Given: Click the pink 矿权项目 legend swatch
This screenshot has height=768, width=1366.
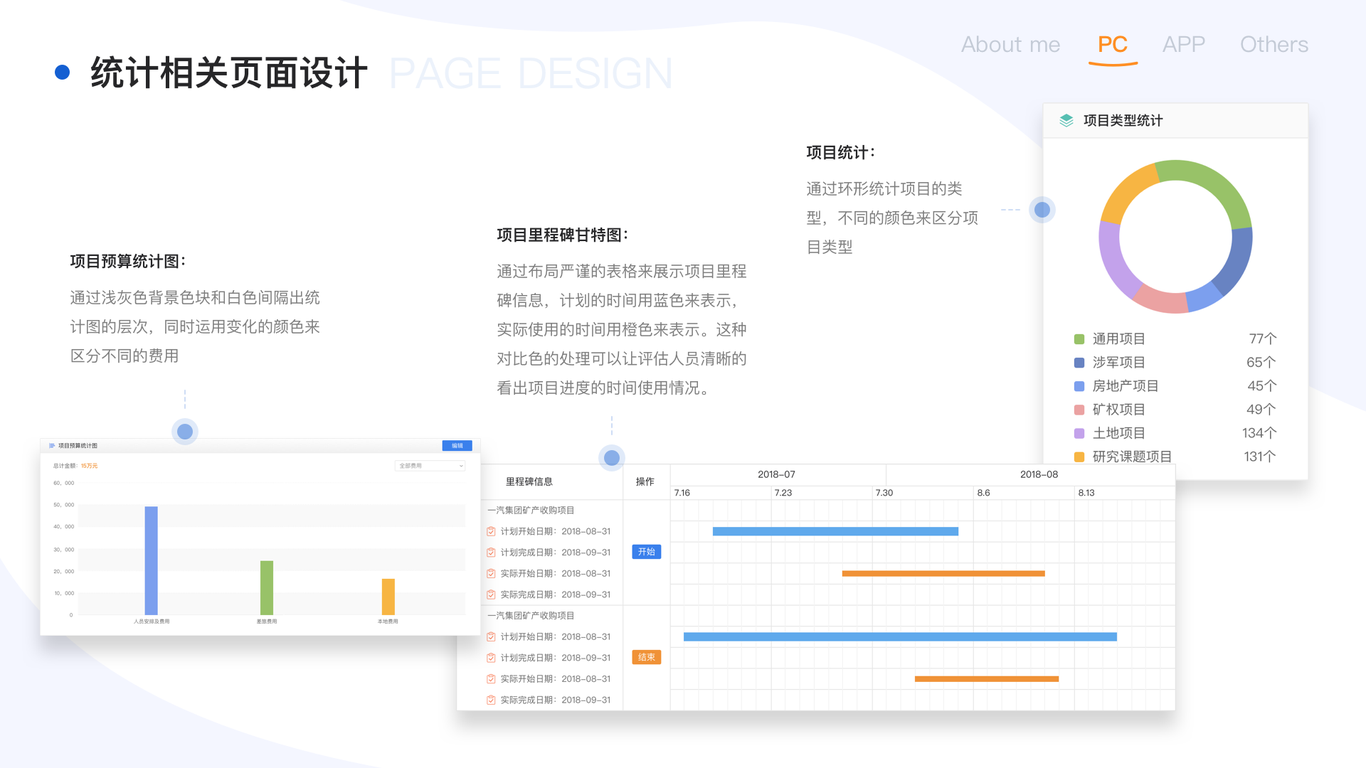Looking at the screenshot, I should (x=1079, y=409).
